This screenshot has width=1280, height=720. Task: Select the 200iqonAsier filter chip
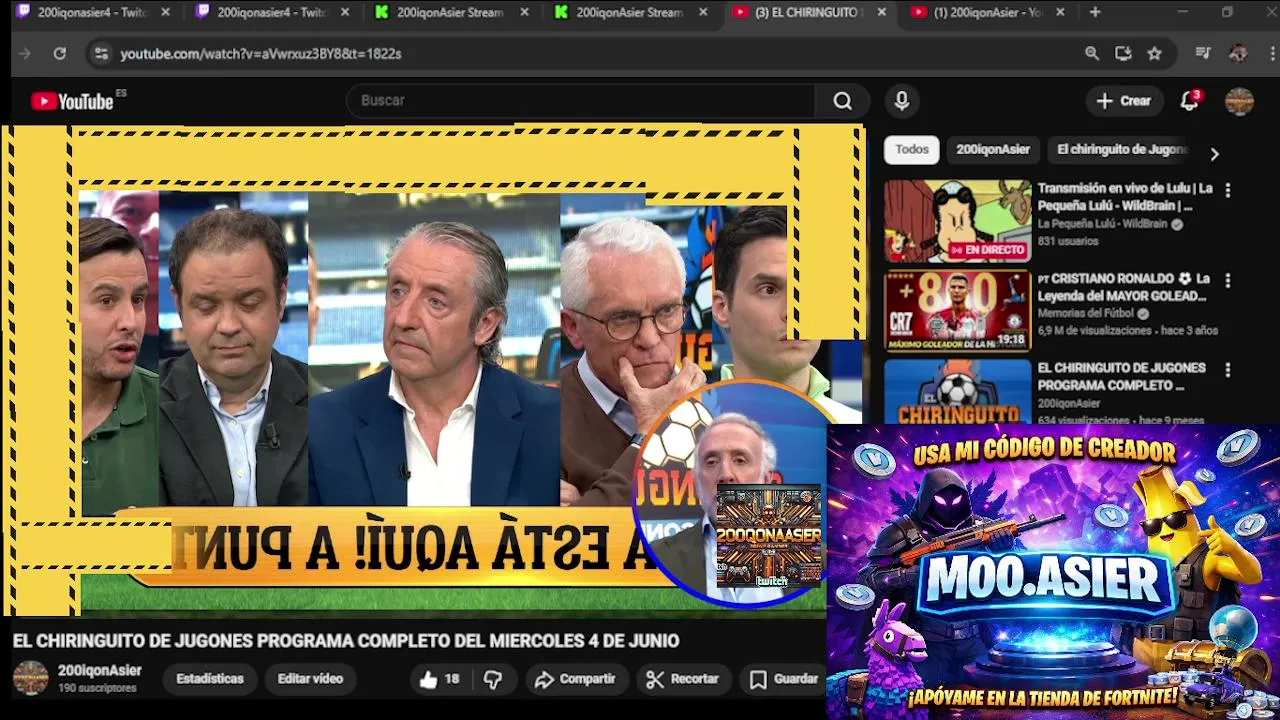point(993,150)
